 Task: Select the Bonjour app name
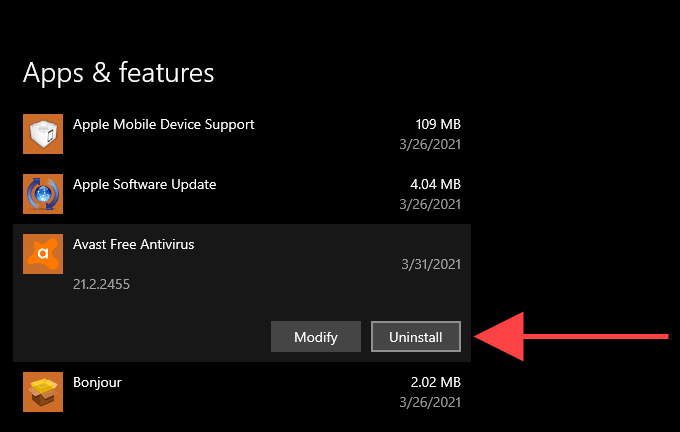click(97, 382)
